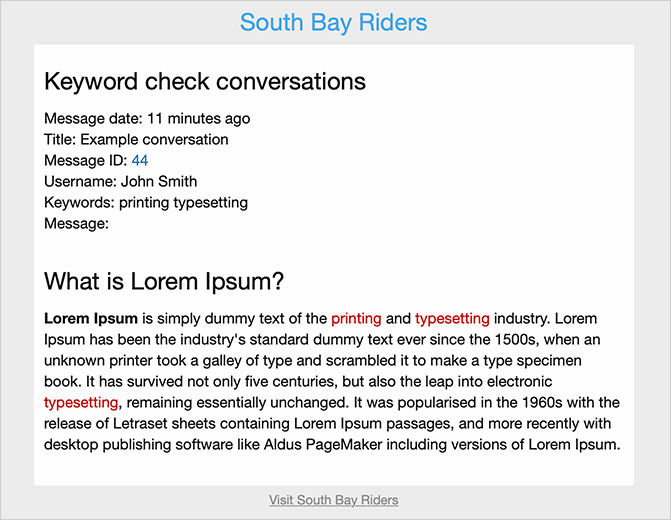
Task: Open the South Bay Riders header link
Action: (333, 22)
